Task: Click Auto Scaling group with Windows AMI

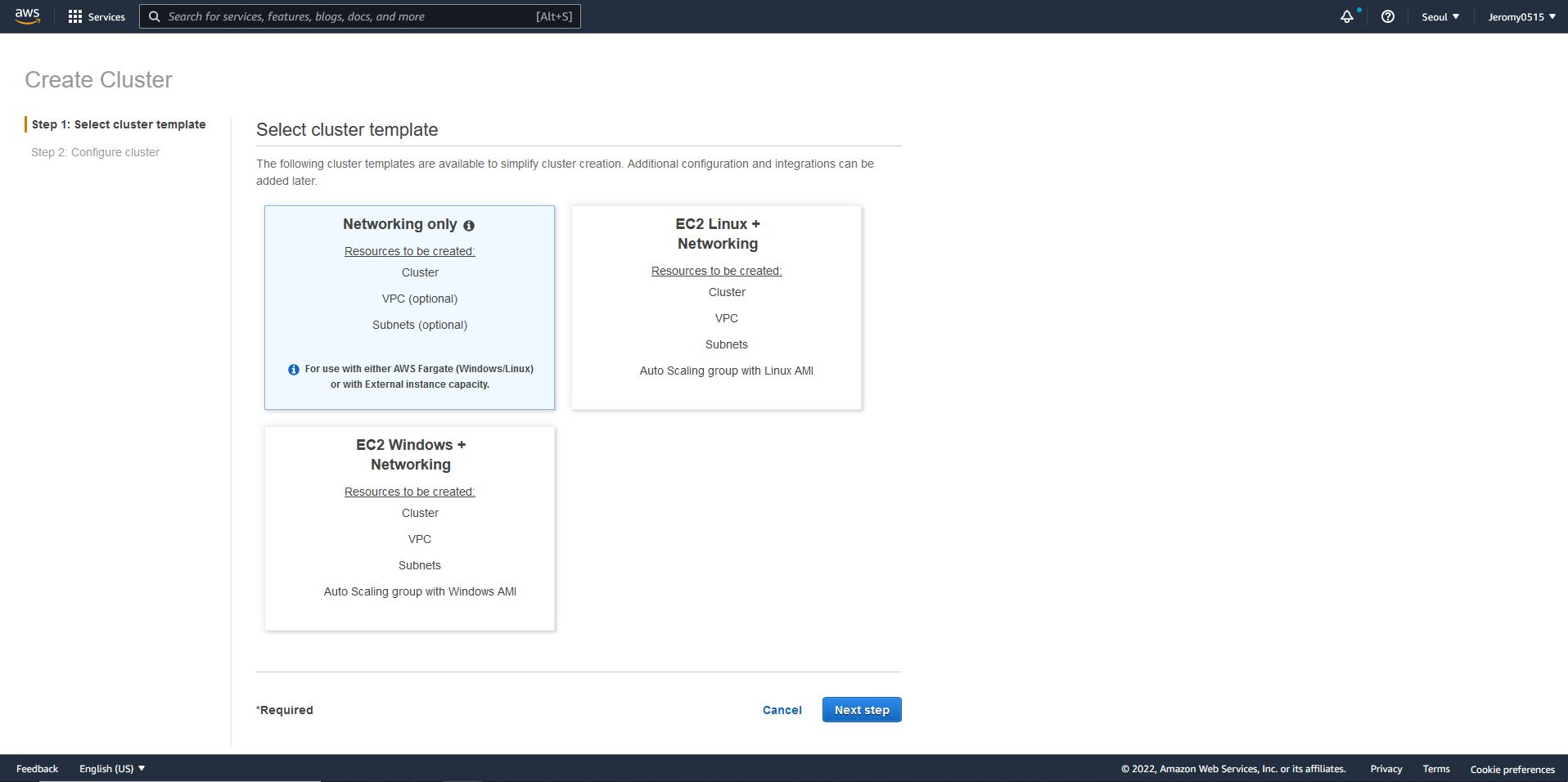Action: pyautogui.click(x=420, y=591)
